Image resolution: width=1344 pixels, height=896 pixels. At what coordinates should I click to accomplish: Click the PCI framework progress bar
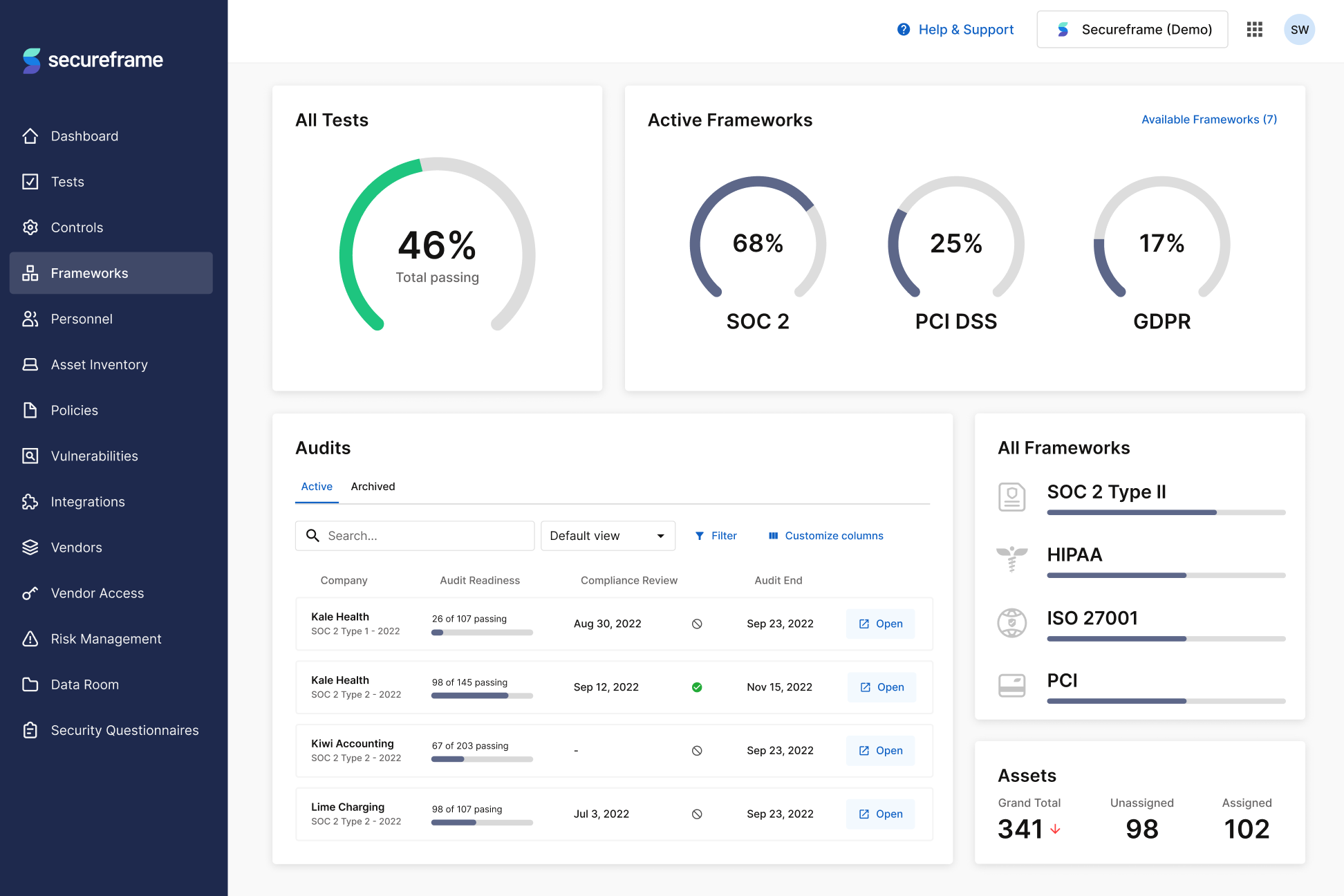[1166, 701]
